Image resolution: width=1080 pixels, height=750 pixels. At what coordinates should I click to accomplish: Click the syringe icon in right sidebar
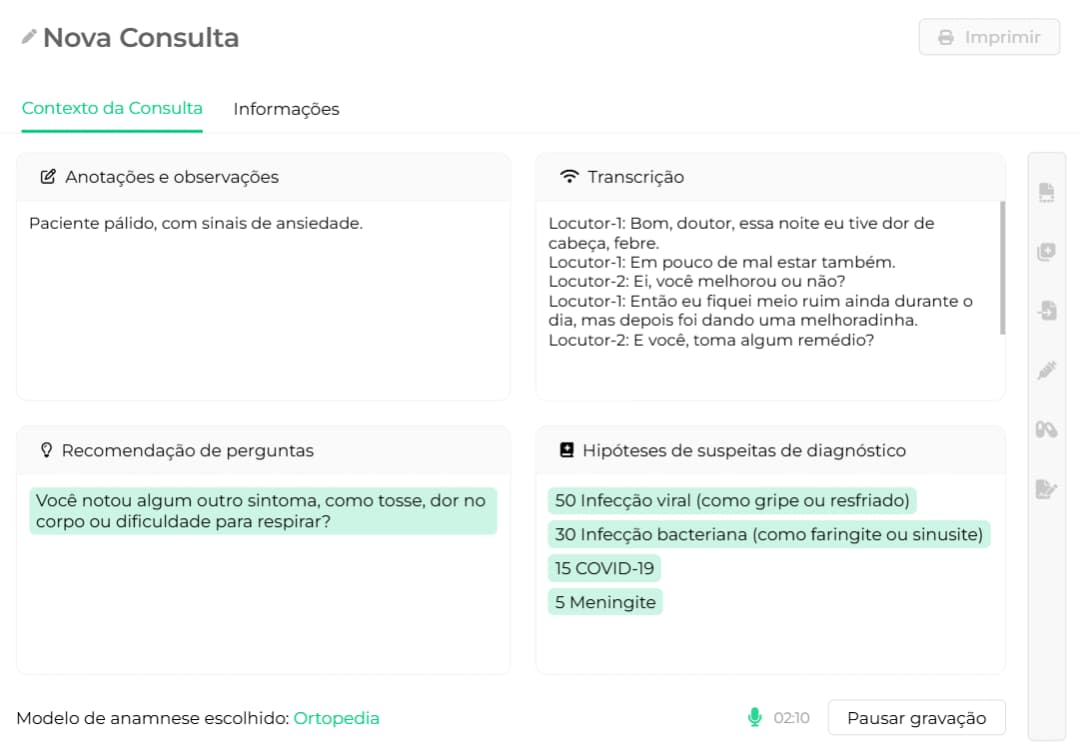pos(1046,371)
